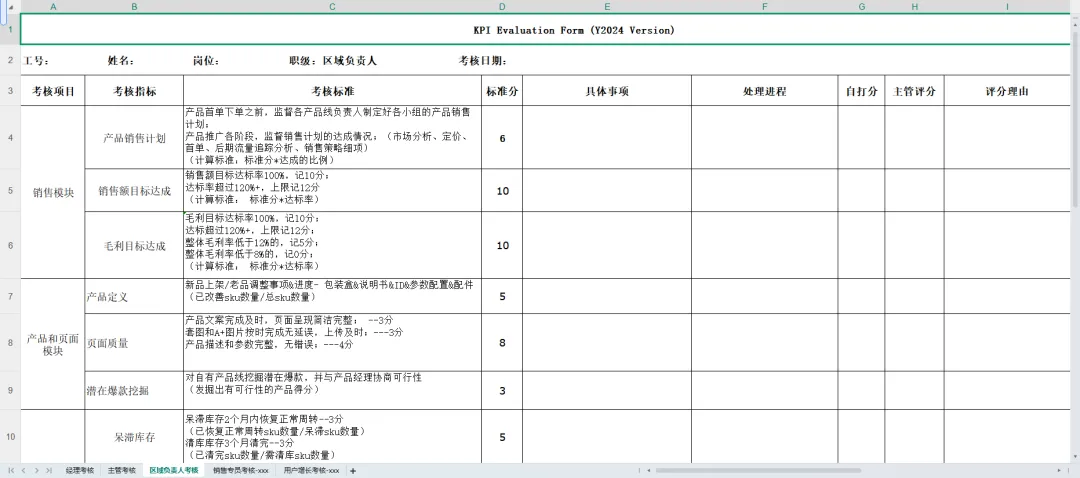This screenshot has width=1080, height=478.
Task: Select column F header
Action: [765, 7]
